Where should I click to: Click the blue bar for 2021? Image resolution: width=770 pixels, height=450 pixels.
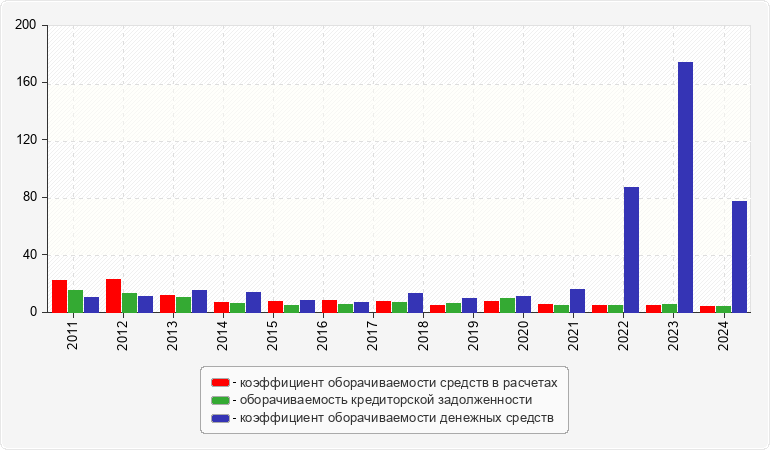click(x=577, y=301)
